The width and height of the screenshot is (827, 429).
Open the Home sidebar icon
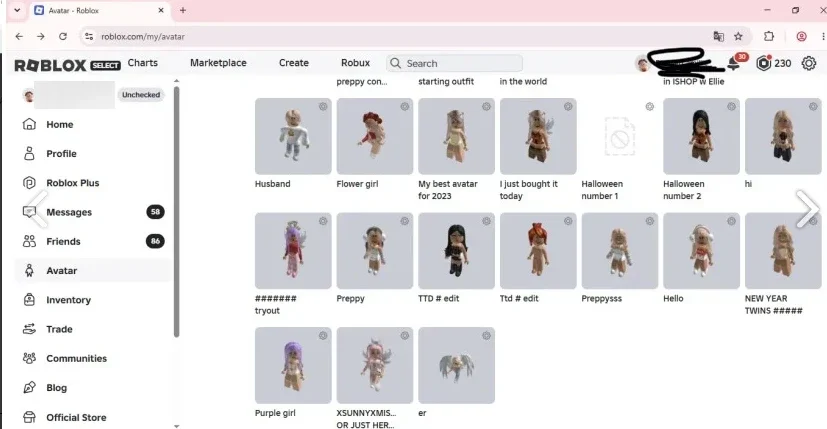(x=30, y=124)
